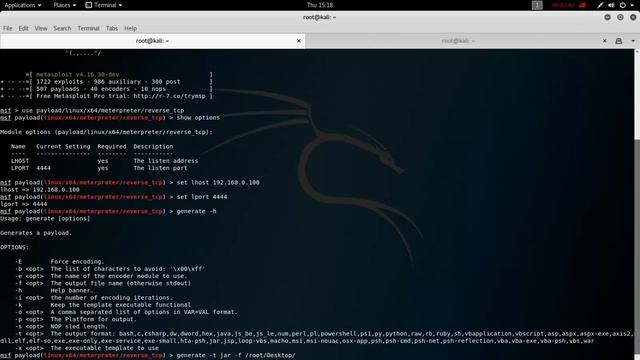Click the '-f <opt>' output file name option
The height and width of the screenshot is (360, 640).
[x=103, y=283]
